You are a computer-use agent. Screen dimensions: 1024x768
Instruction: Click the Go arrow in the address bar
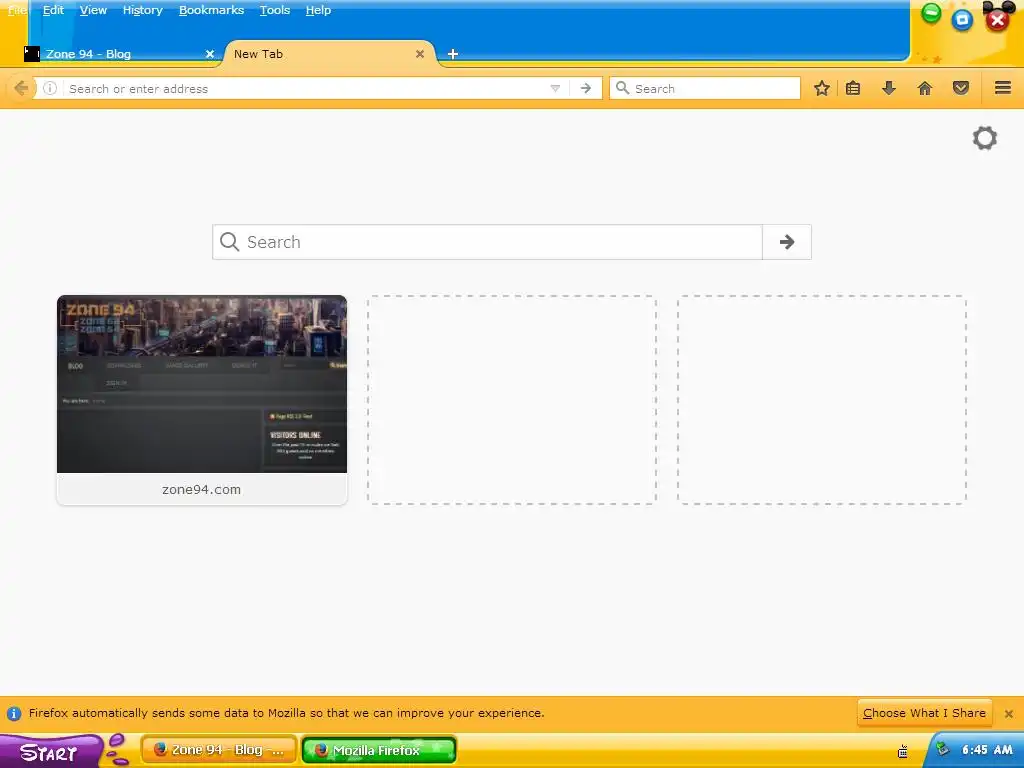click(x=586, y=88)
